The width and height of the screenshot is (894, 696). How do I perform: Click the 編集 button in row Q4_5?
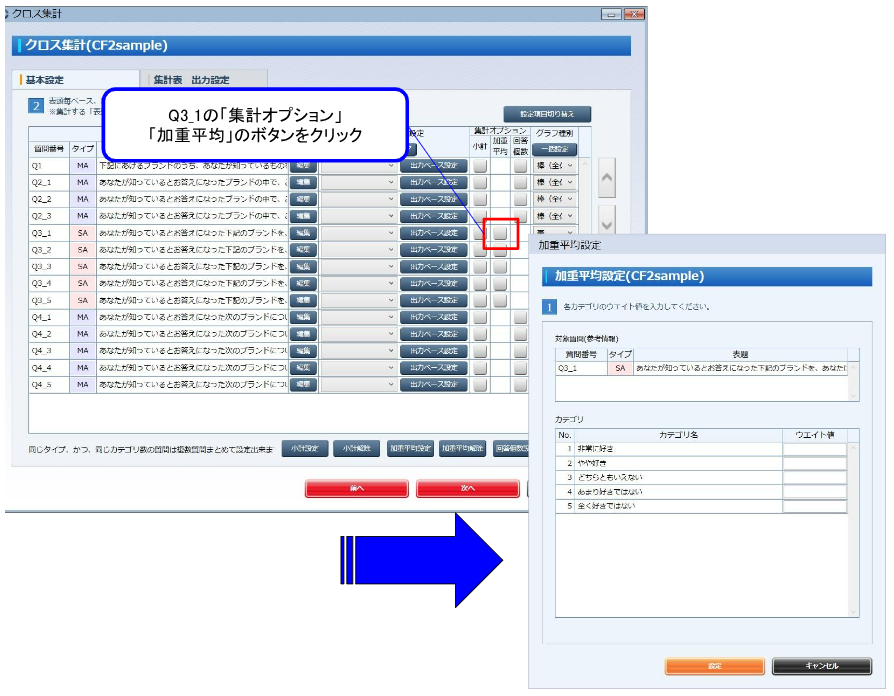(302, 385)
